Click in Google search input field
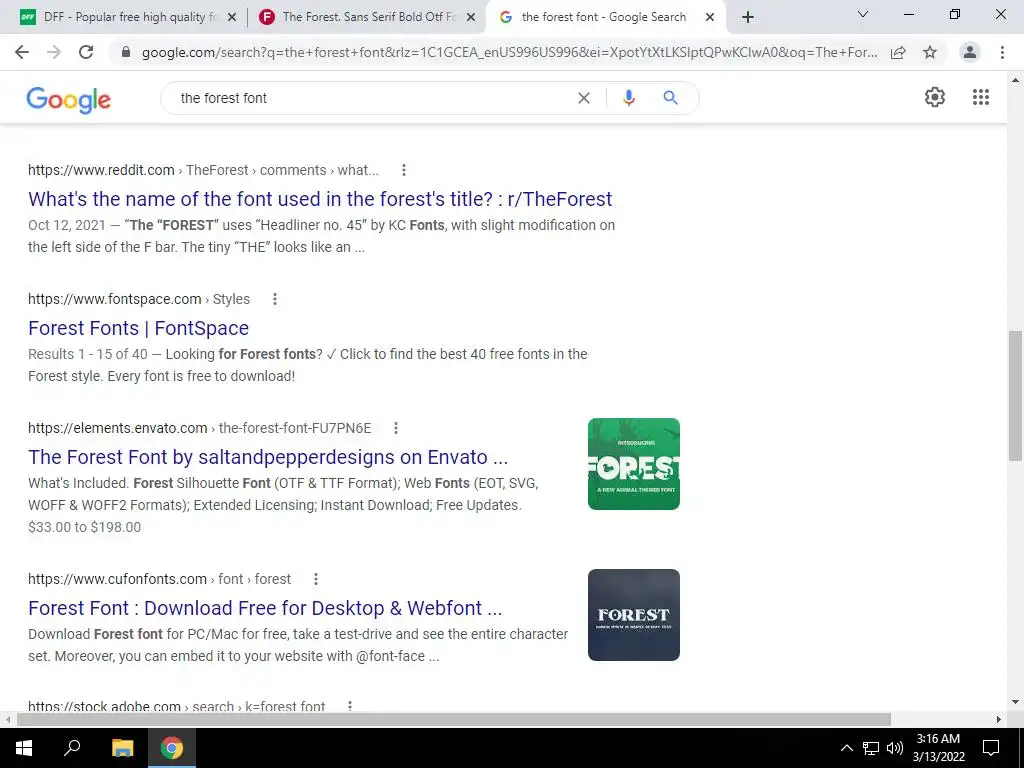Image resolution: width=1024 pixels, height=768 pixels. [372, 98]
